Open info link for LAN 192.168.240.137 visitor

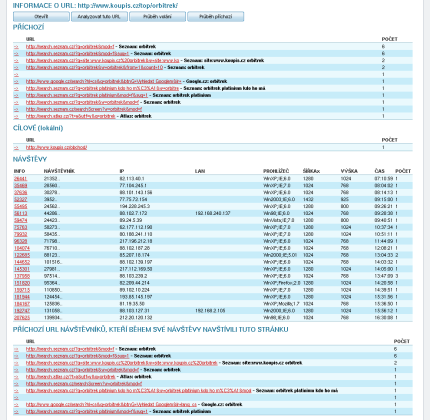coord(20,213)
